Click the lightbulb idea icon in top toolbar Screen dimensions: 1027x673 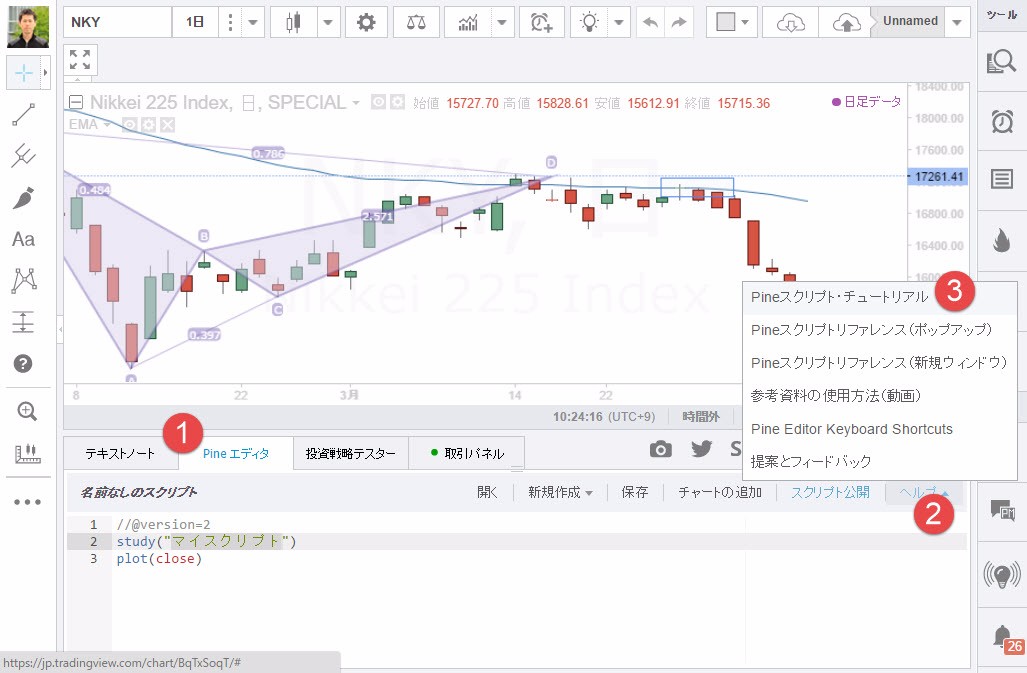(x=589, y=22)
